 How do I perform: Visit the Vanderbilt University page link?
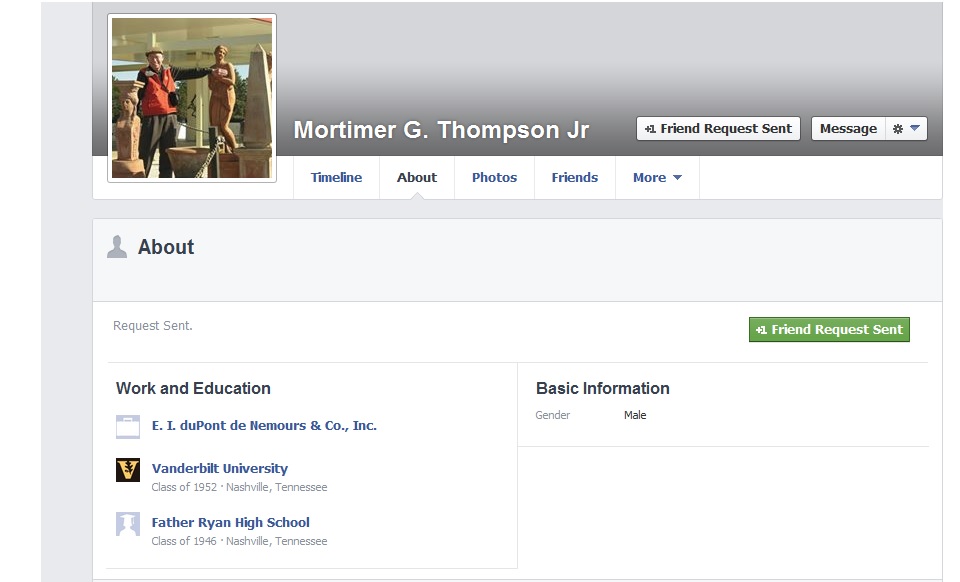coord(220,469)
